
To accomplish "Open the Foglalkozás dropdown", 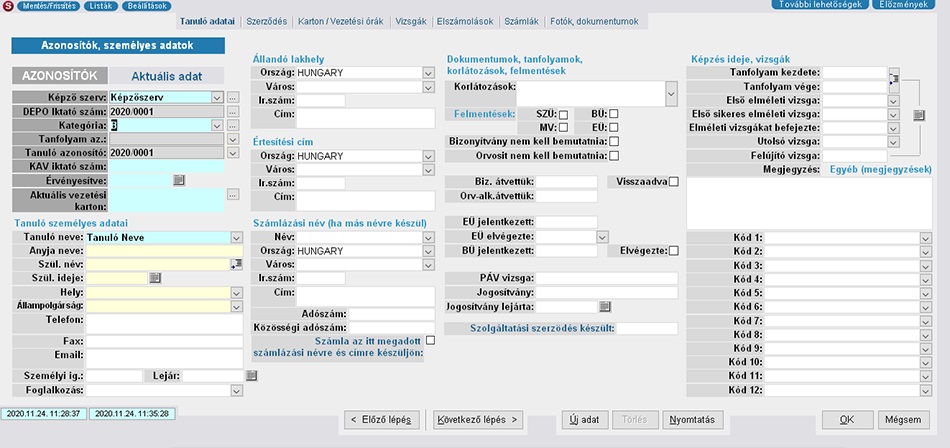I will (x=236, y=390).
